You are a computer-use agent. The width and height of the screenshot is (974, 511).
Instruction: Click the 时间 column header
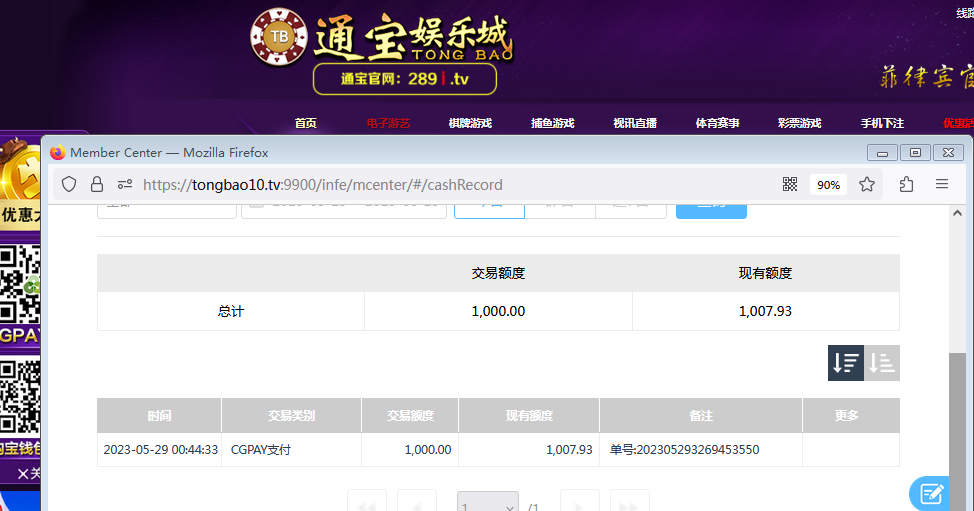[x=159, y=415]
